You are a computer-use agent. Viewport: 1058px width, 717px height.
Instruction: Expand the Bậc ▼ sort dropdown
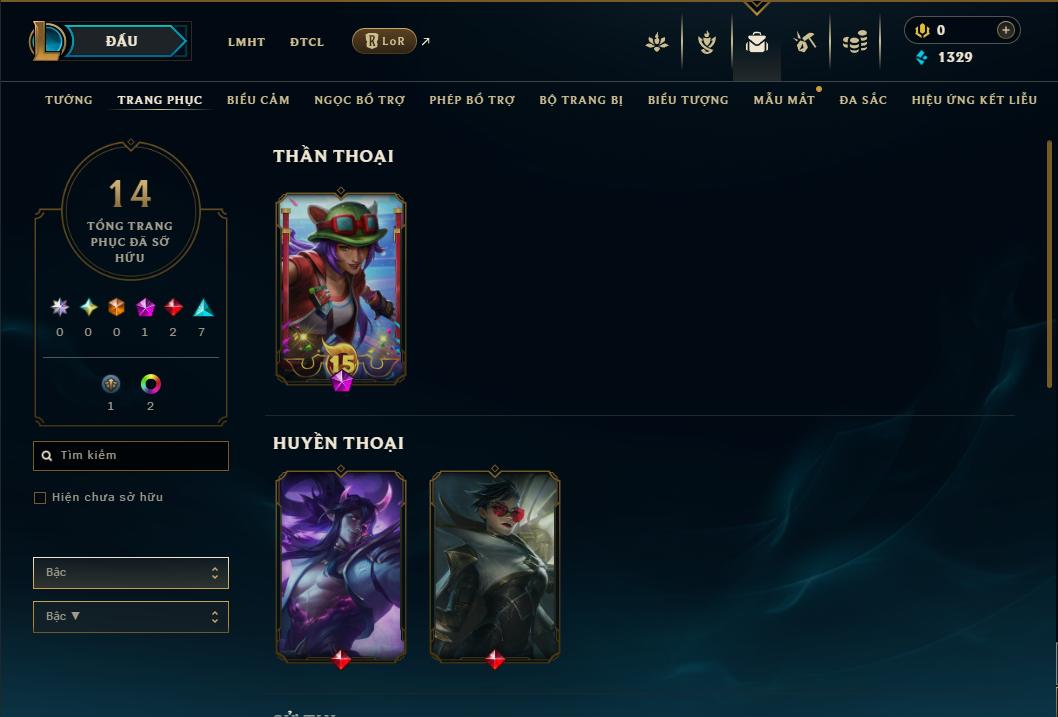tap(131, 616)
